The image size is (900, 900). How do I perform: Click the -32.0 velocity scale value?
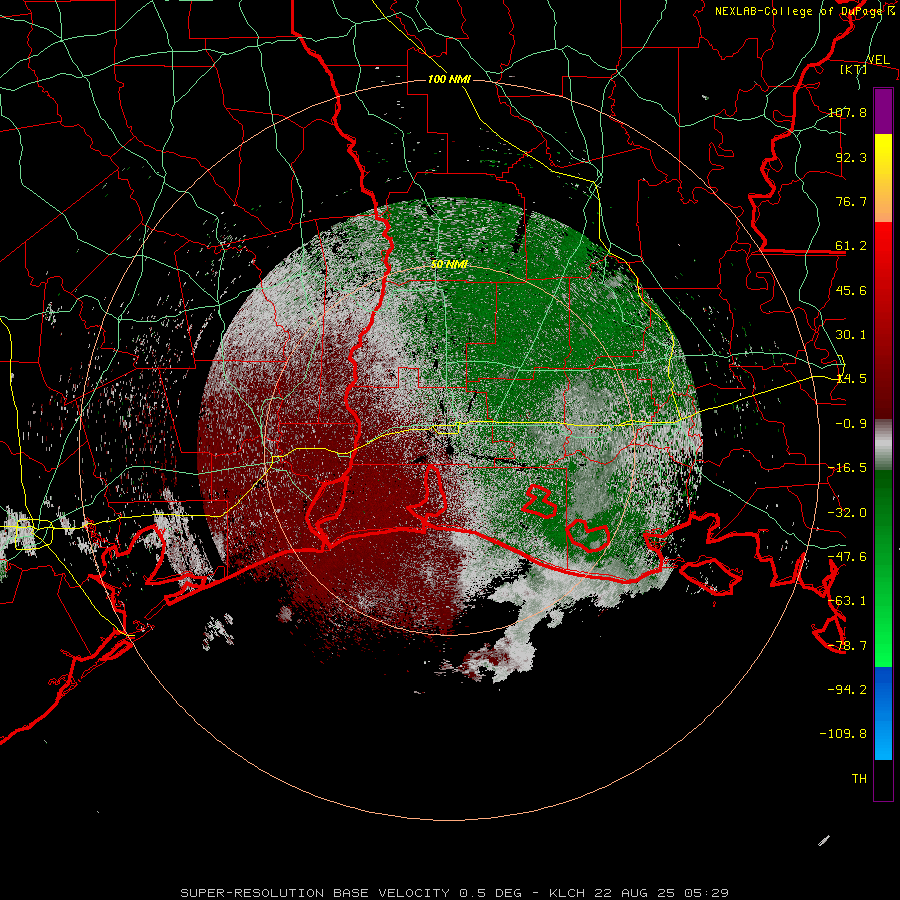click(x=847, y=512)
